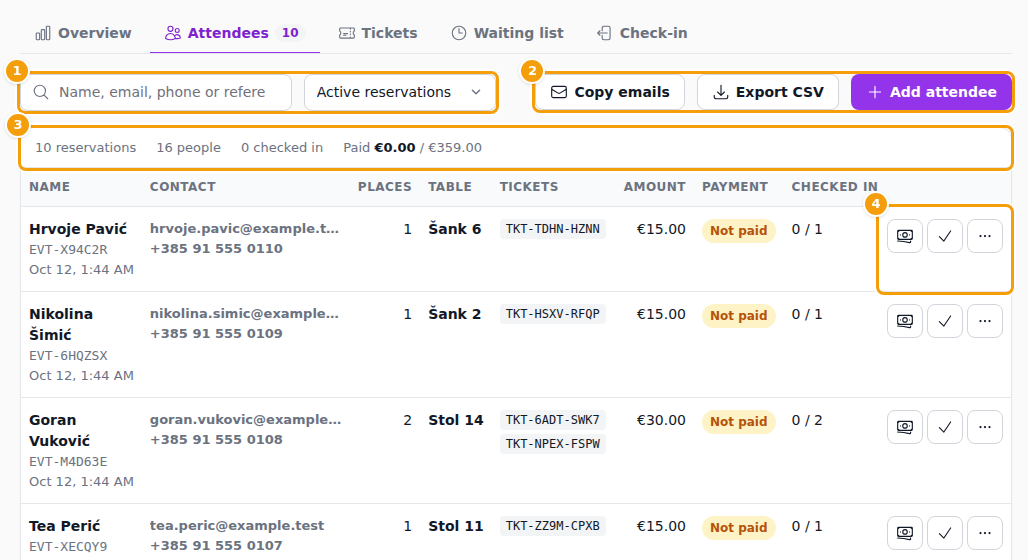The width and height of the screenshot is (1028, 560).
Task: Focus the name, email, phone search field
Action: click(x=156, y=92)
